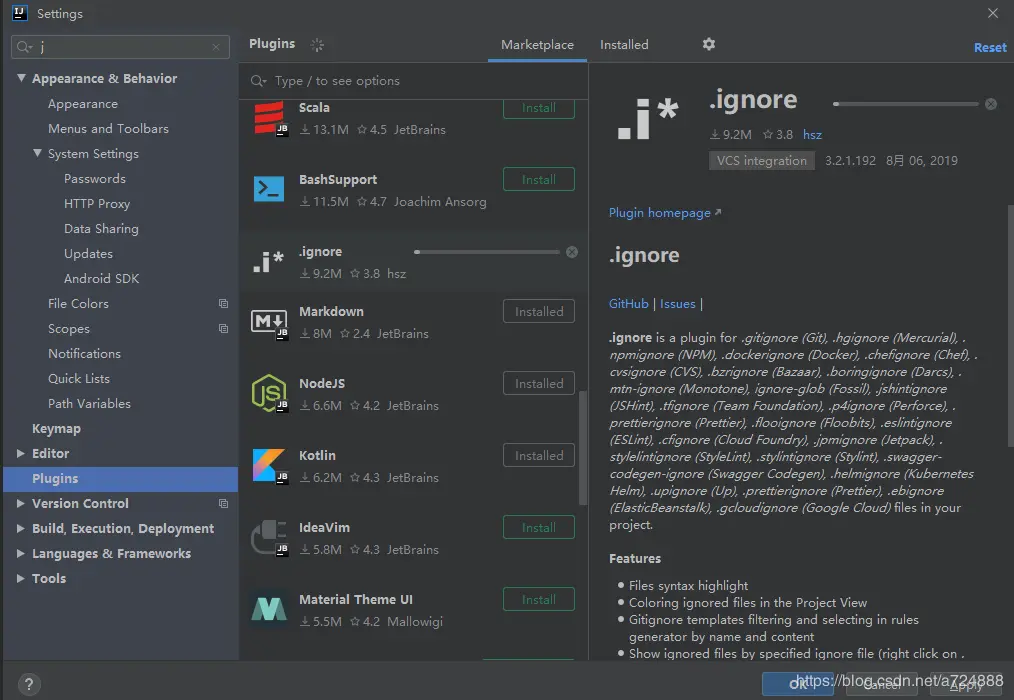1014x700 pixels.
Task: Click the .ignore plugin list icon
Action: click(x=268, y=261)
